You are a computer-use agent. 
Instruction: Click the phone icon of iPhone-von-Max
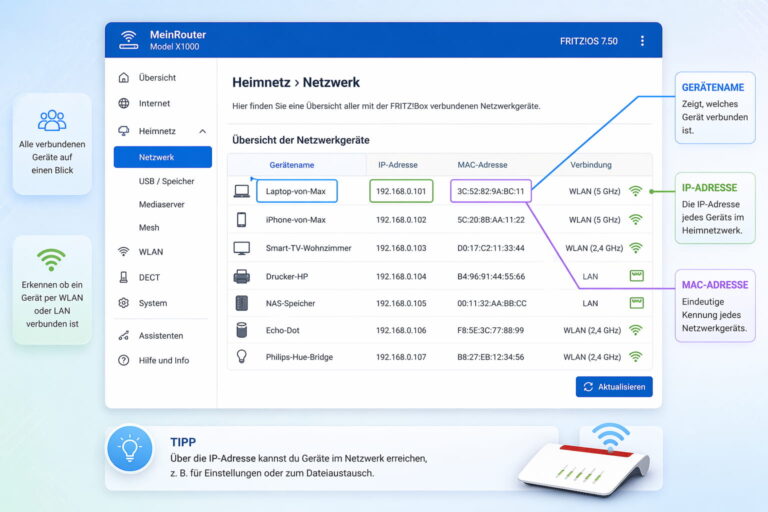coord(241,219)
